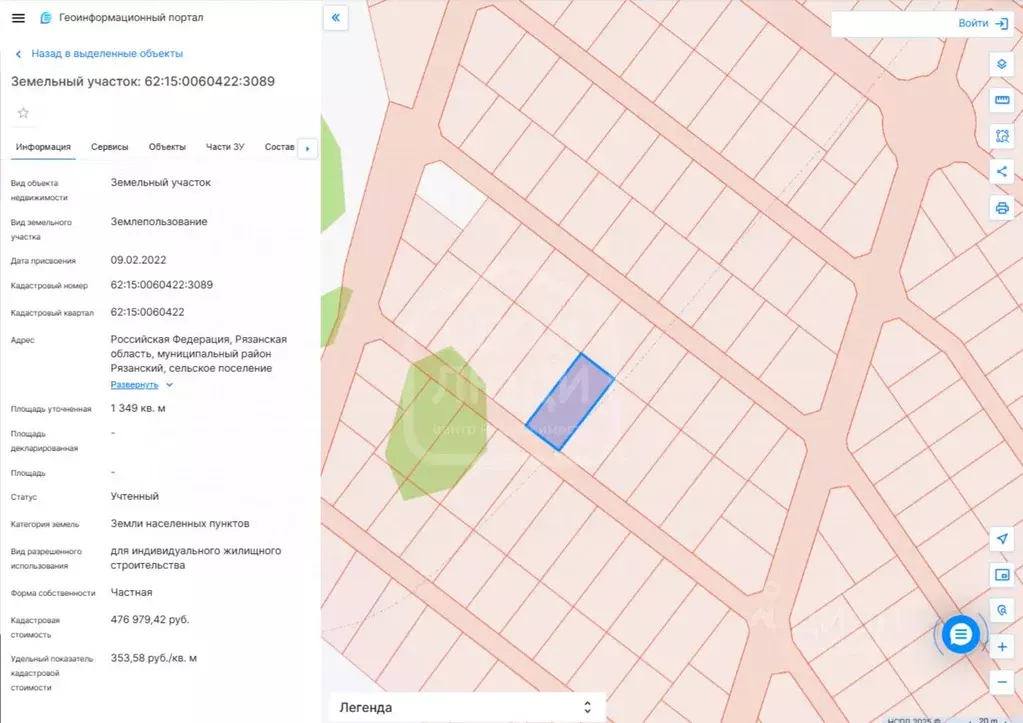Share the current map view
This screenshot has width=1023, height=723.
(x=1002, y=172)
